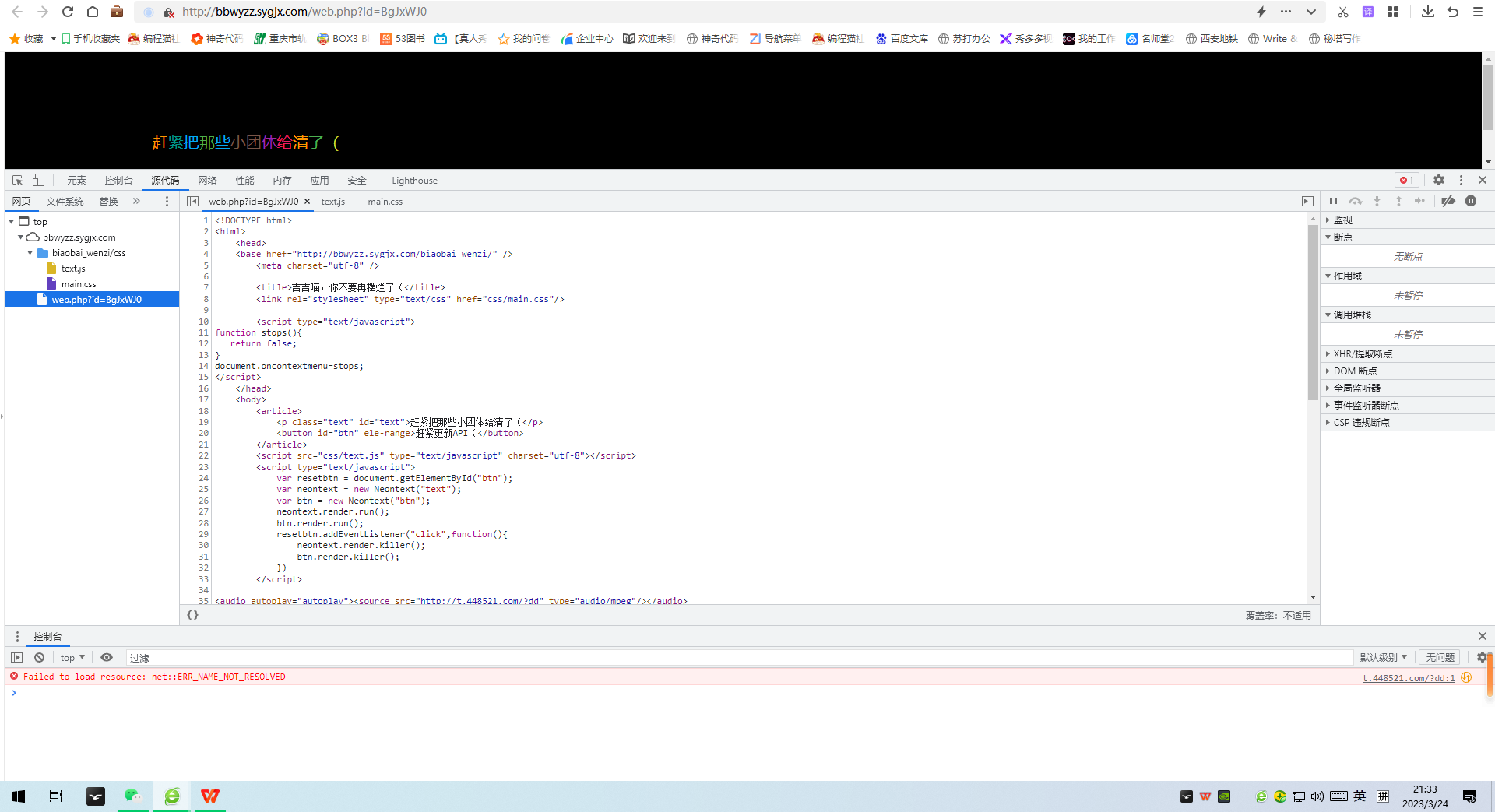The image size is (1495, 812).
Task: Toggle the live expression eye icon
Action: tap(107, 657)
